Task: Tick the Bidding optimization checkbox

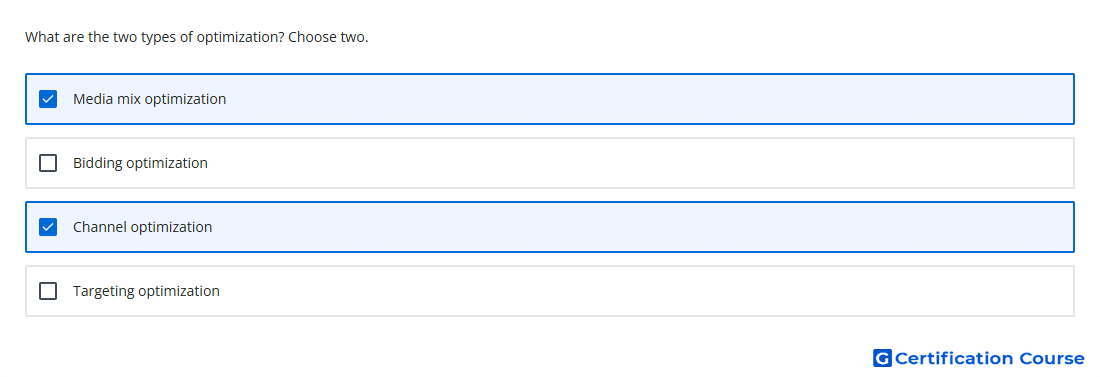Action: coord(48,163)
